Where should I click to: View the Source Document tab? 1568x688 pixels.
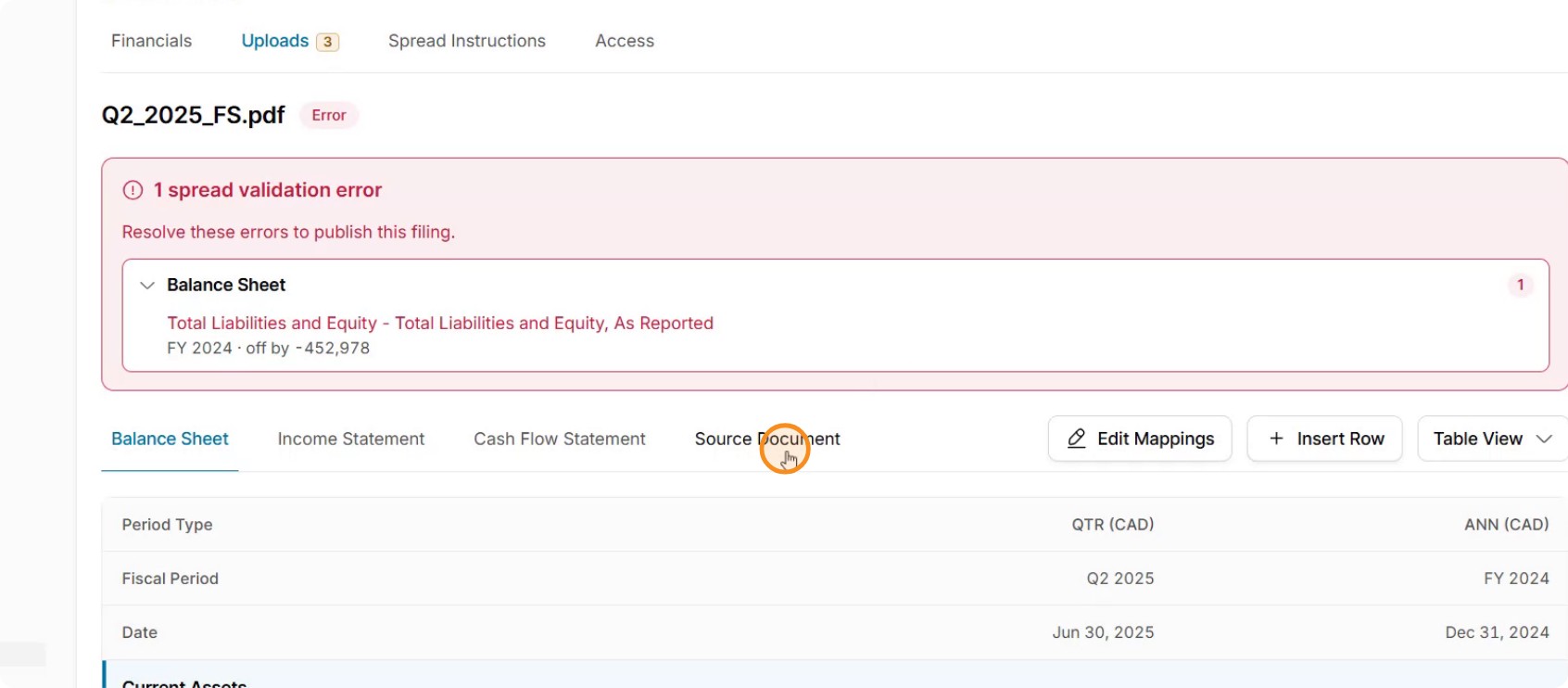pos(767,439)
